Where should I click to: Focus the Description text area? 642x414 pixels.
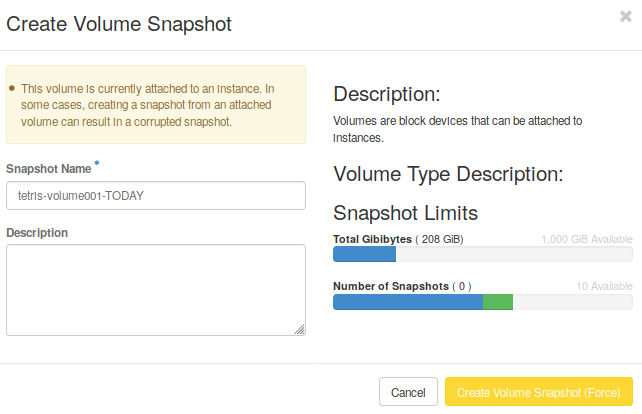(155, 289)
